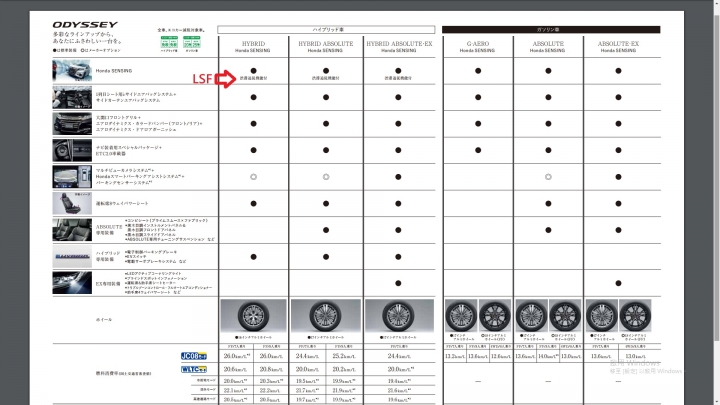Click the hybrid badge equipment thumbnail
The width and height of the screenshot is (720, 405).
coord(72,256)
